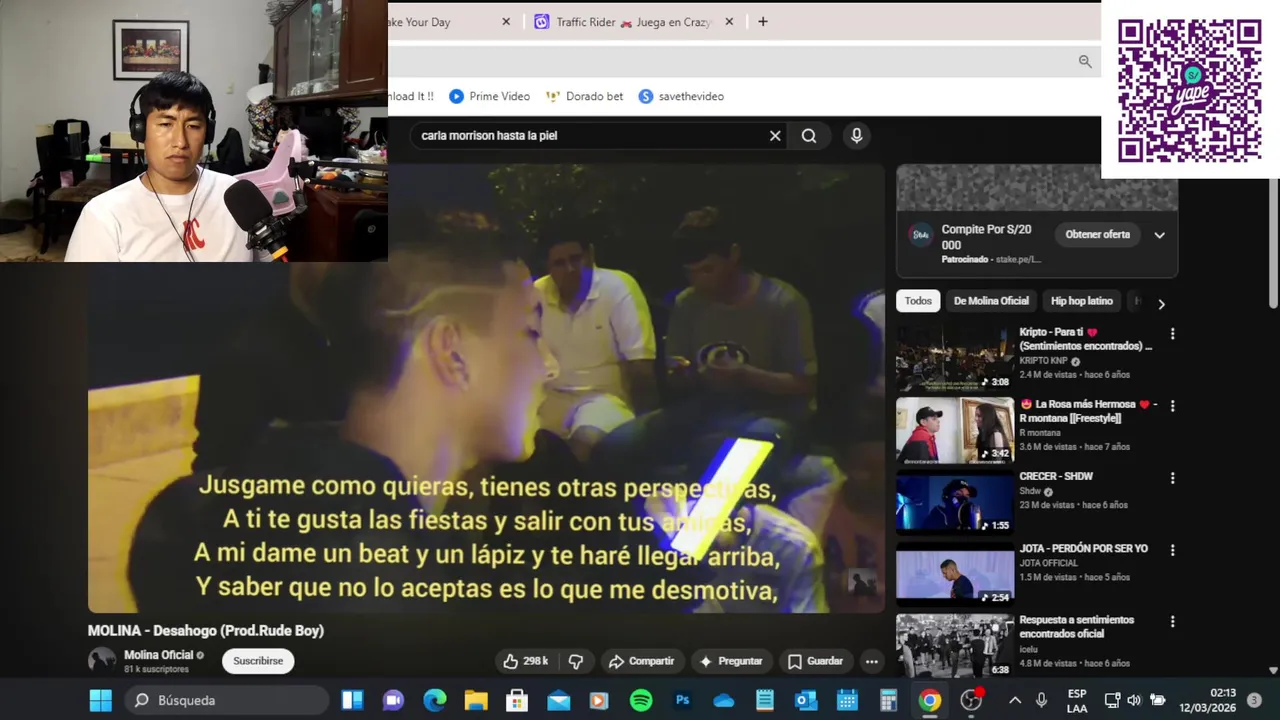Open Photoshop from taskbar

point(683,700)
